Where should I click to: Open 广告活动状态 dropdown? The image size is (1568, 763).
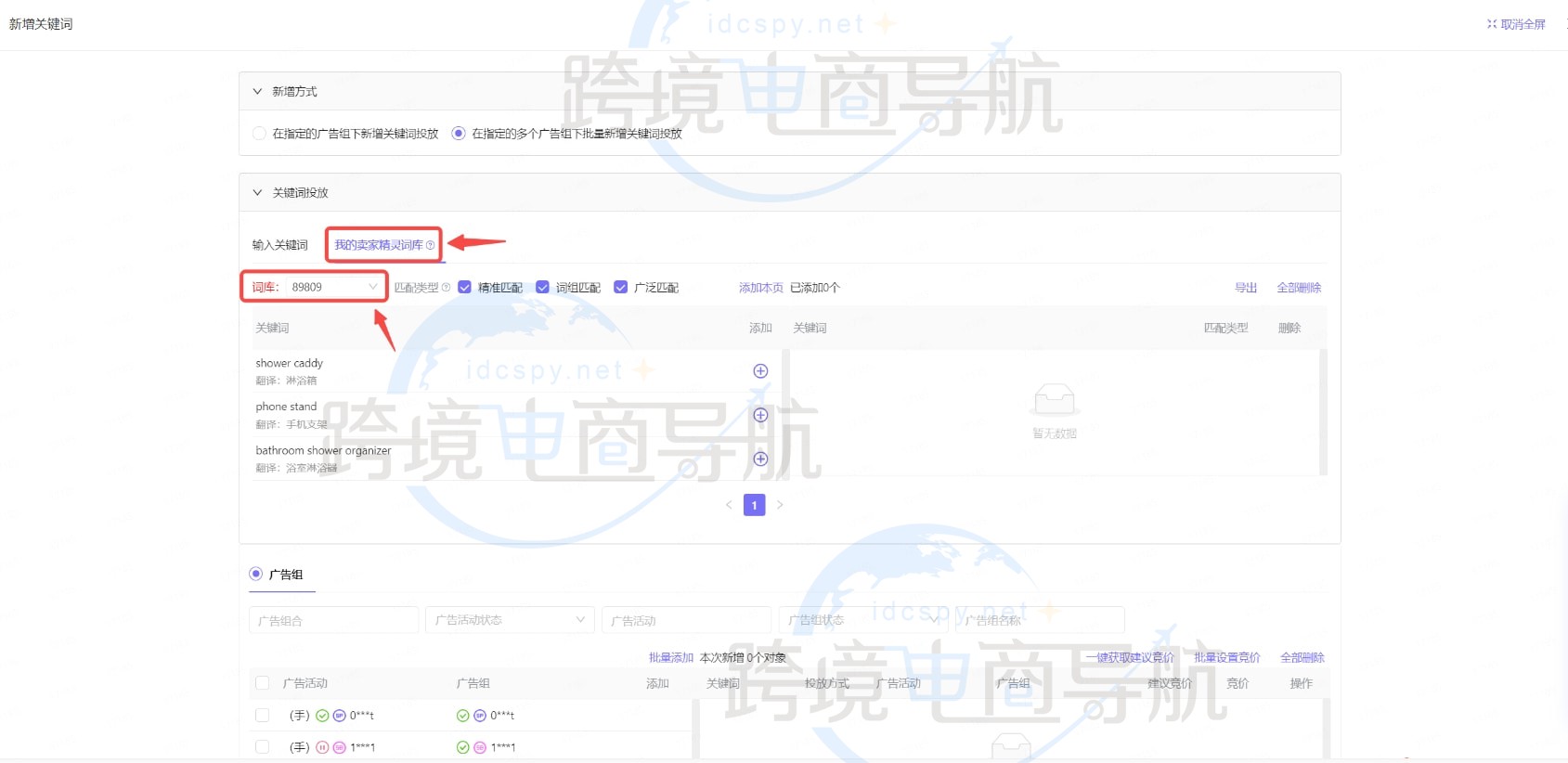tap(509, 620)
